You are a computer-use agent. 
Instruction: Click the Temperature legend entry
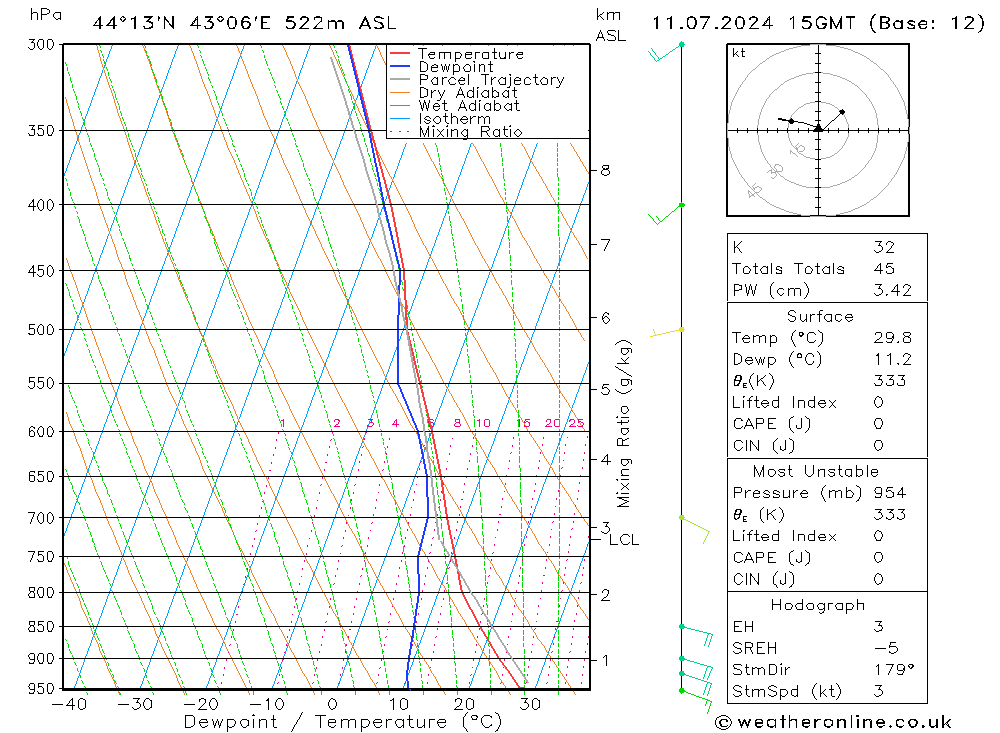[x=457, y=54]
